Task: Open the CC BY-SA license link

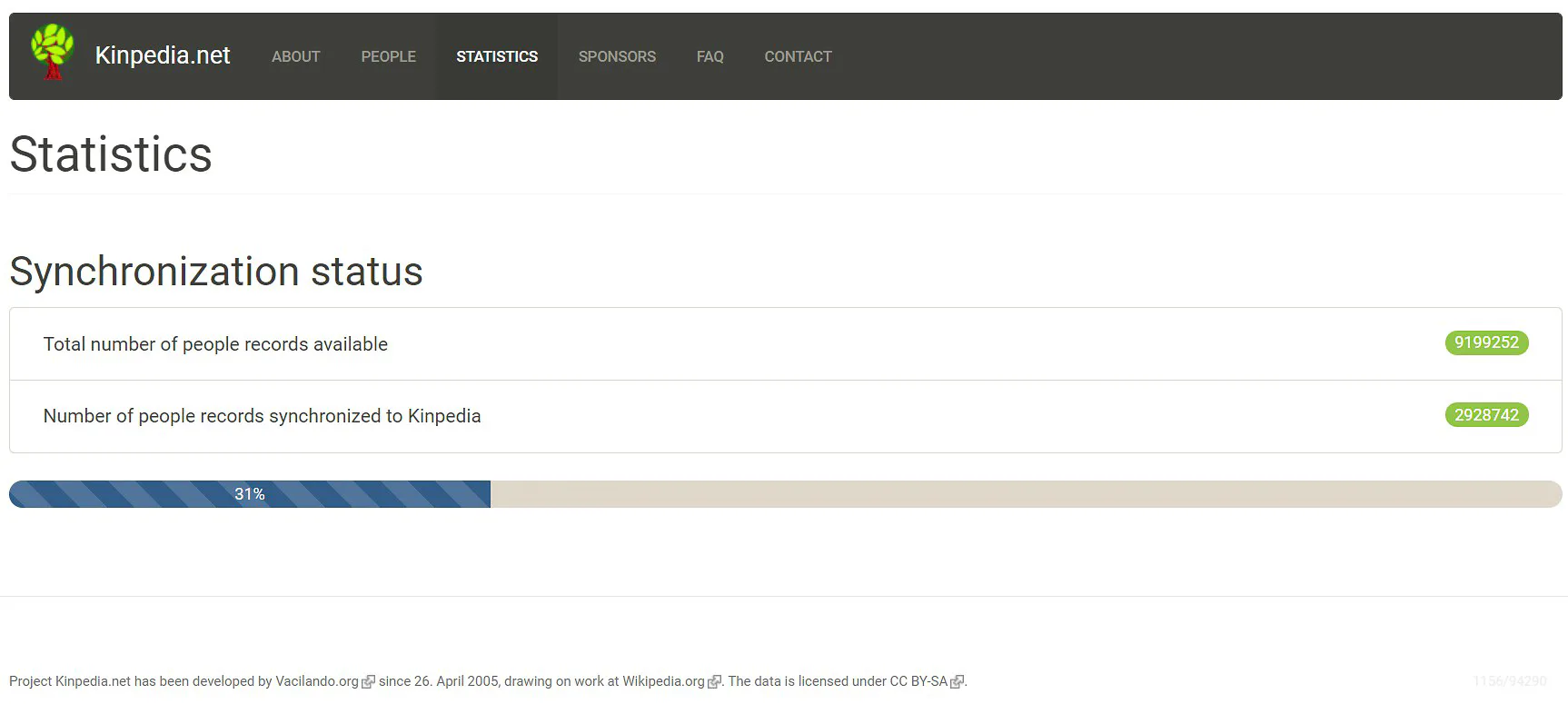Action: [x=918, y=681]
